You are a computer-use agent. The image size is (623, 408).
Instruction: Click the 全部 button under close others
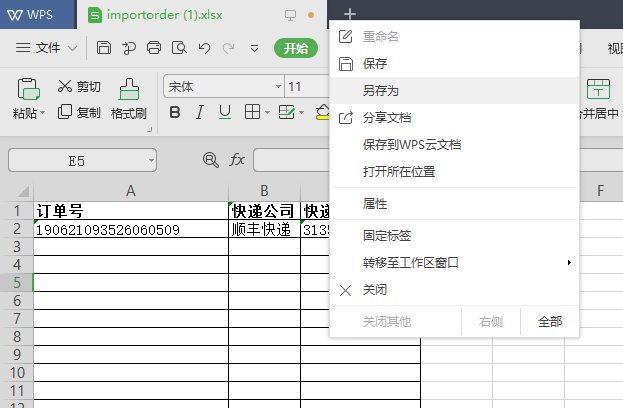[x=549, y=321]
